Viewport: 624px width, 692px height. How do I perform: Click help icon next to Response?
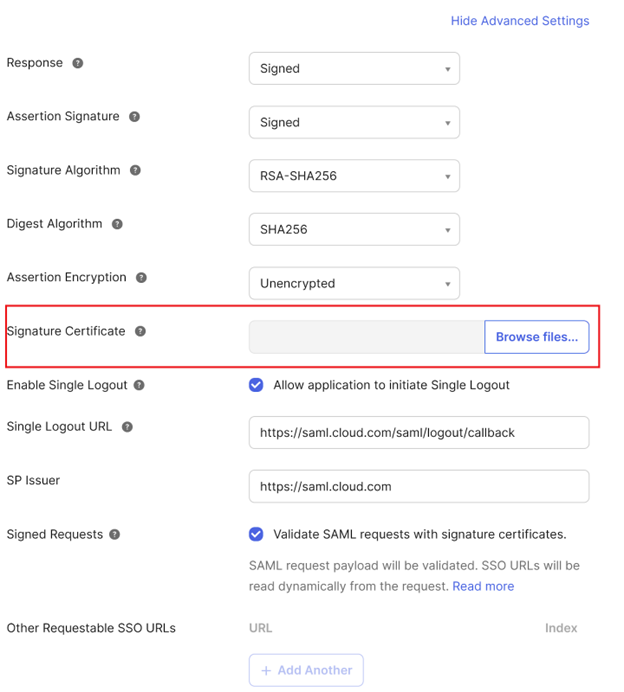[78, 63]
